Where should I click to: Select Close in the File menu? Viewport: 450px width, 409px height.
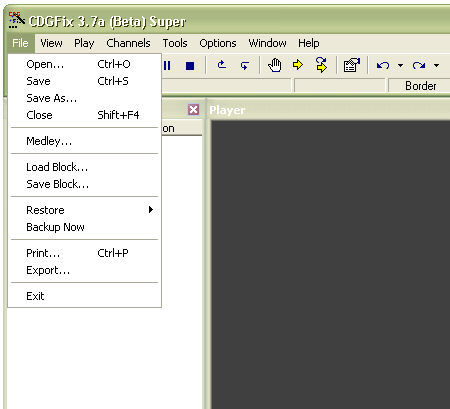point(85,115)
